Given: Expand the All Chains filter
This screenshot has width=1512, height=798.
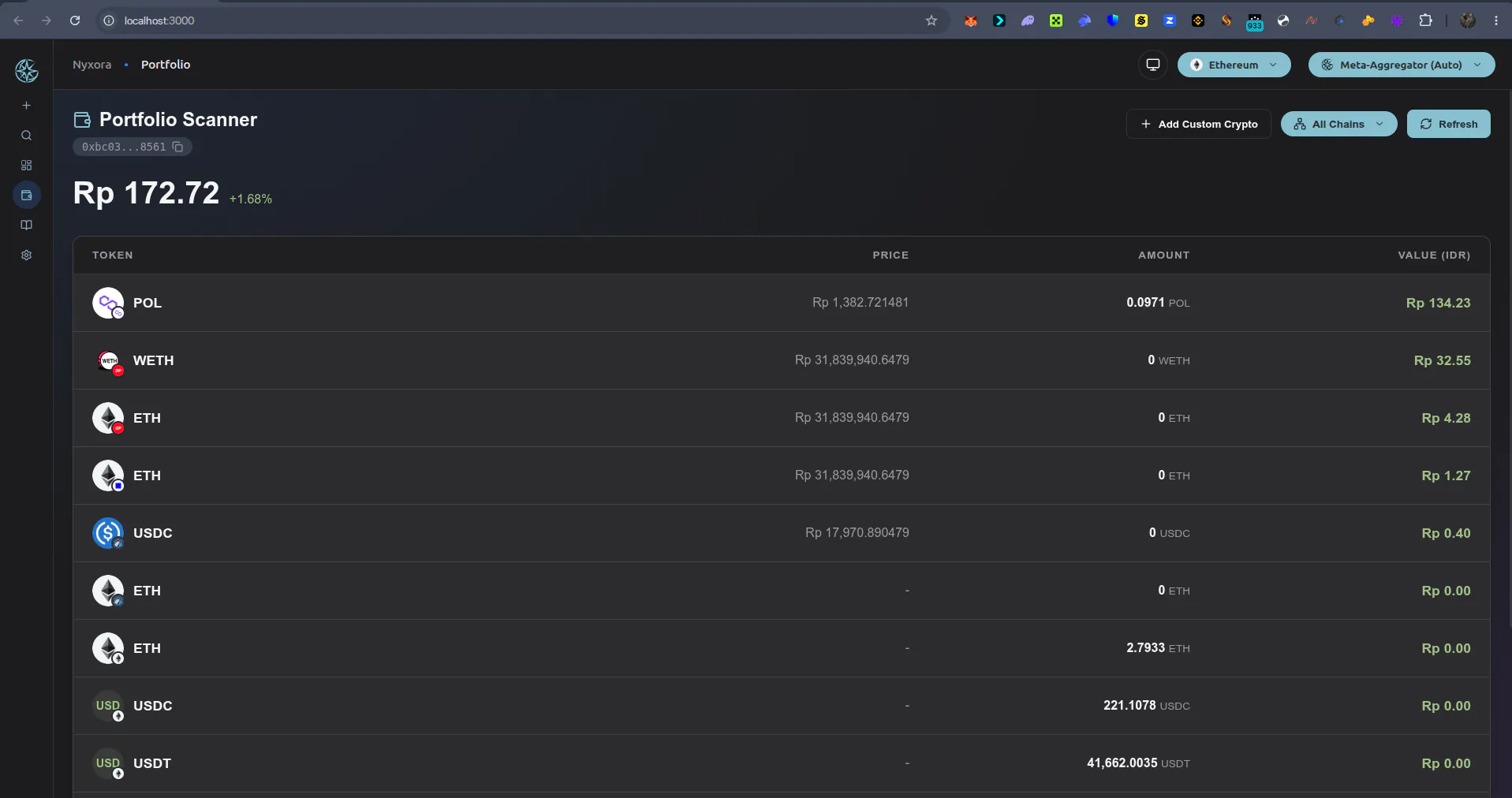Looking at the screenshot, I should pyautogui.click(x=1338, y=124).
